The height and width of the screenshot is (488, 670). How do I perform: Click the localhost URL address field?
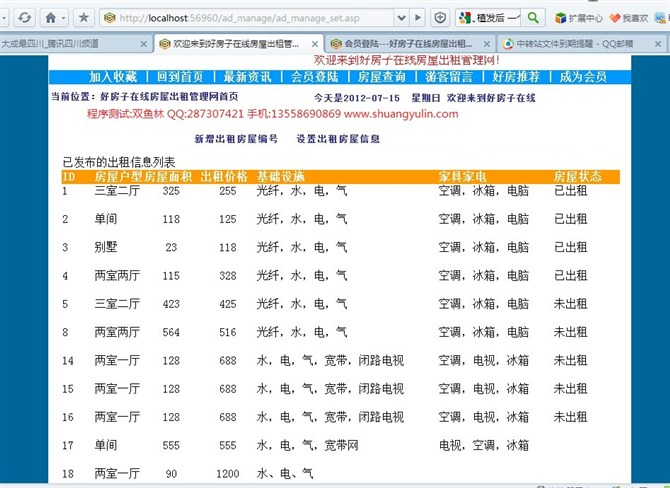pos(250,18)
